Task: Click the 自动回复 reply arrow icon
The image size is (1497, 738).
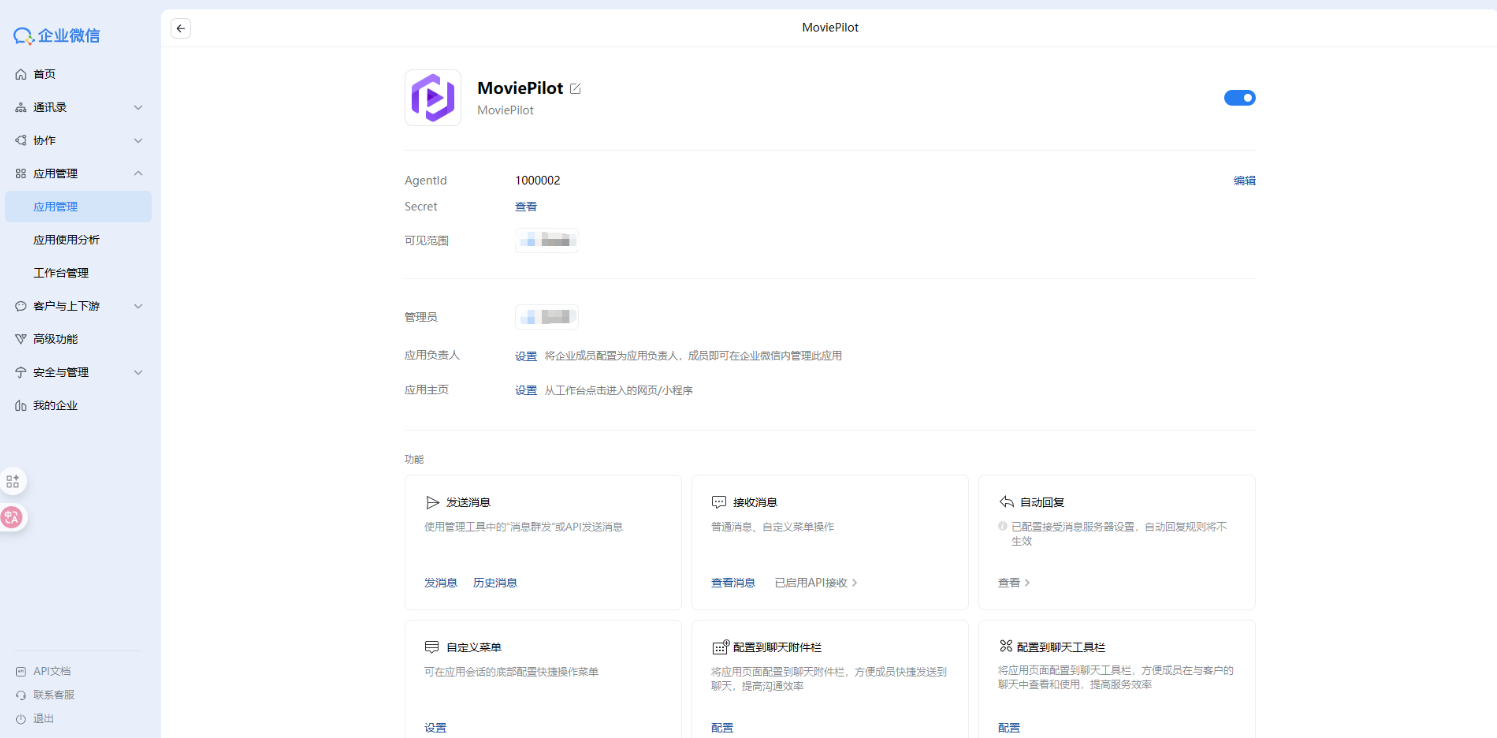Action: [1006, 502]
